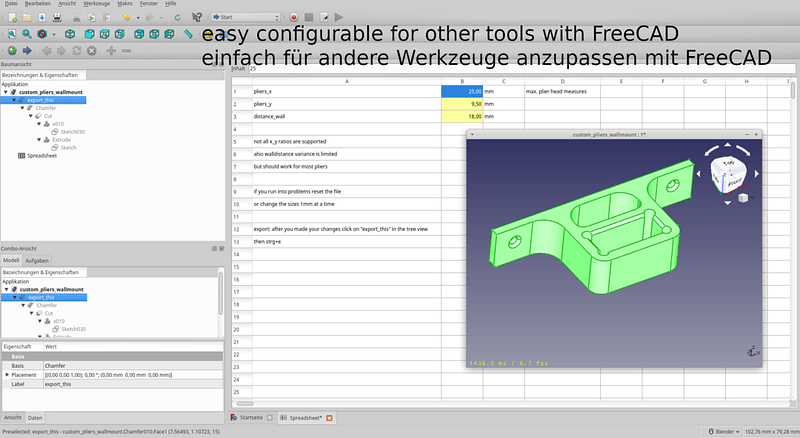
Task: Click the Undo arrow icon
Action: (126, 18)
